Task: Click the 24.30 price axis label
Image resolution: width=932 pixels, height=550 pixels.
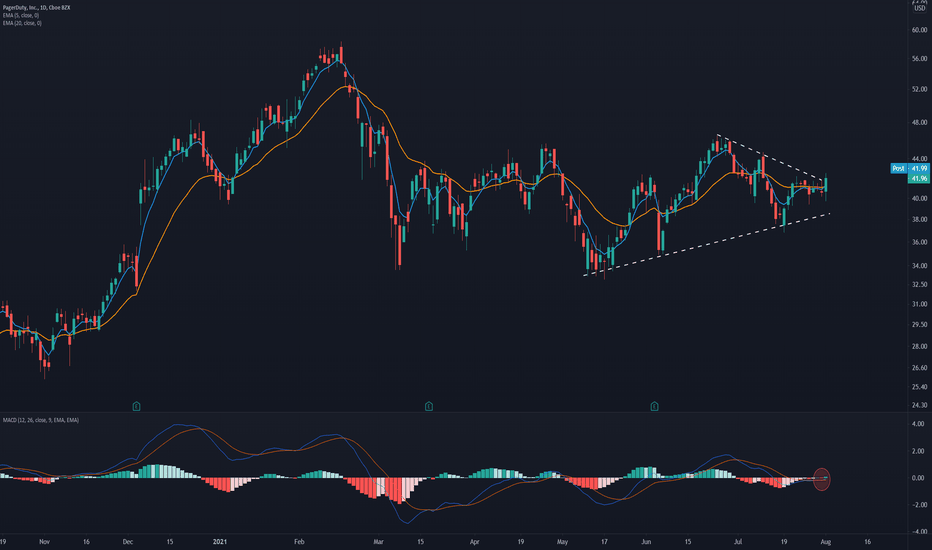Action: click(919, 406)
